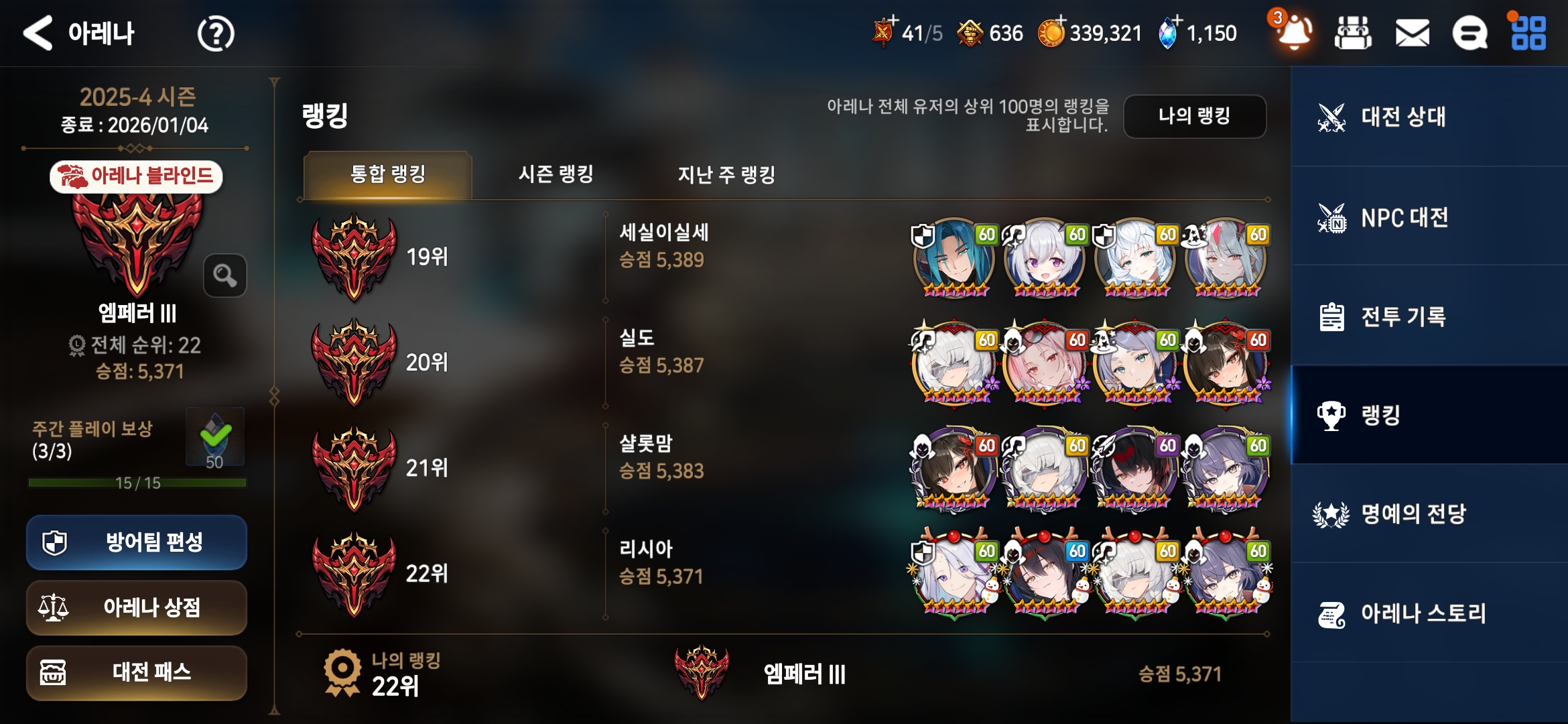Image resolution: width=1568 pixels, height=724 pixels.
Task: Open the 대전 패스 battle pass
Action: [137, 672]
